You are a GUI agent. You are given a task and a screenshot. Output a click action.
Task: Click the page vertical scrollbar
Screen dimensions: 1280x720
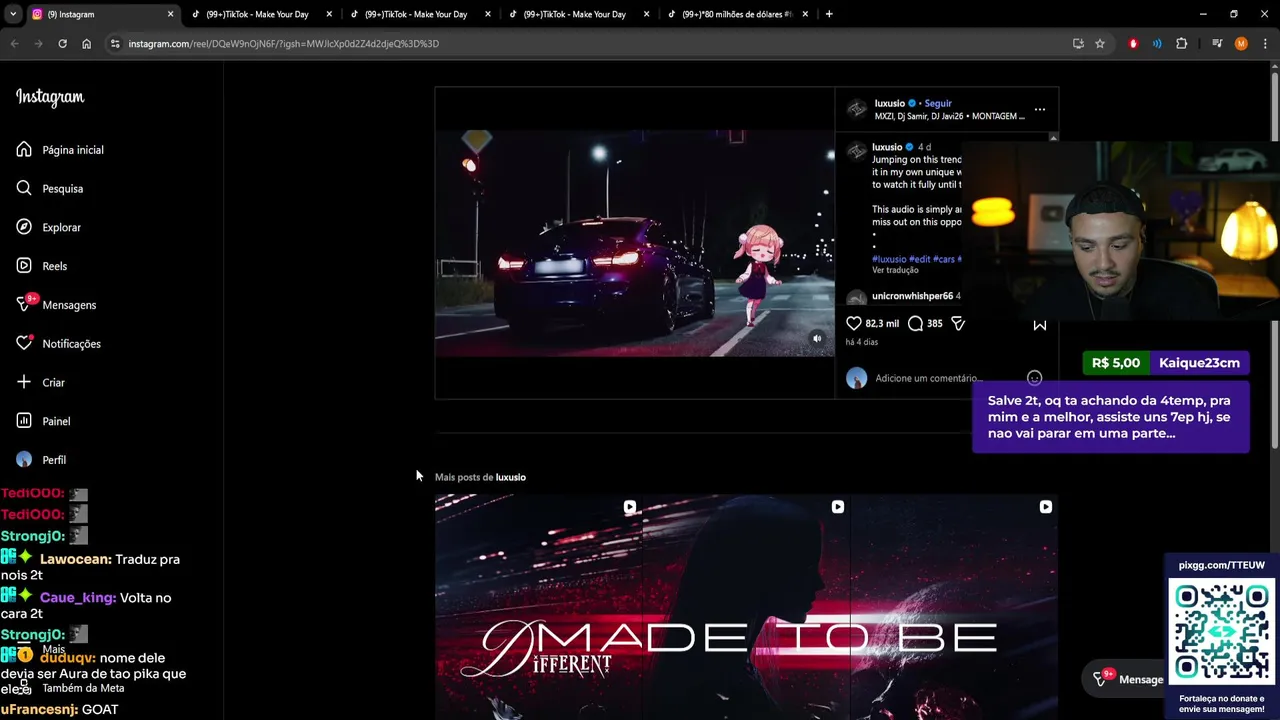(x=1274, y=260)
